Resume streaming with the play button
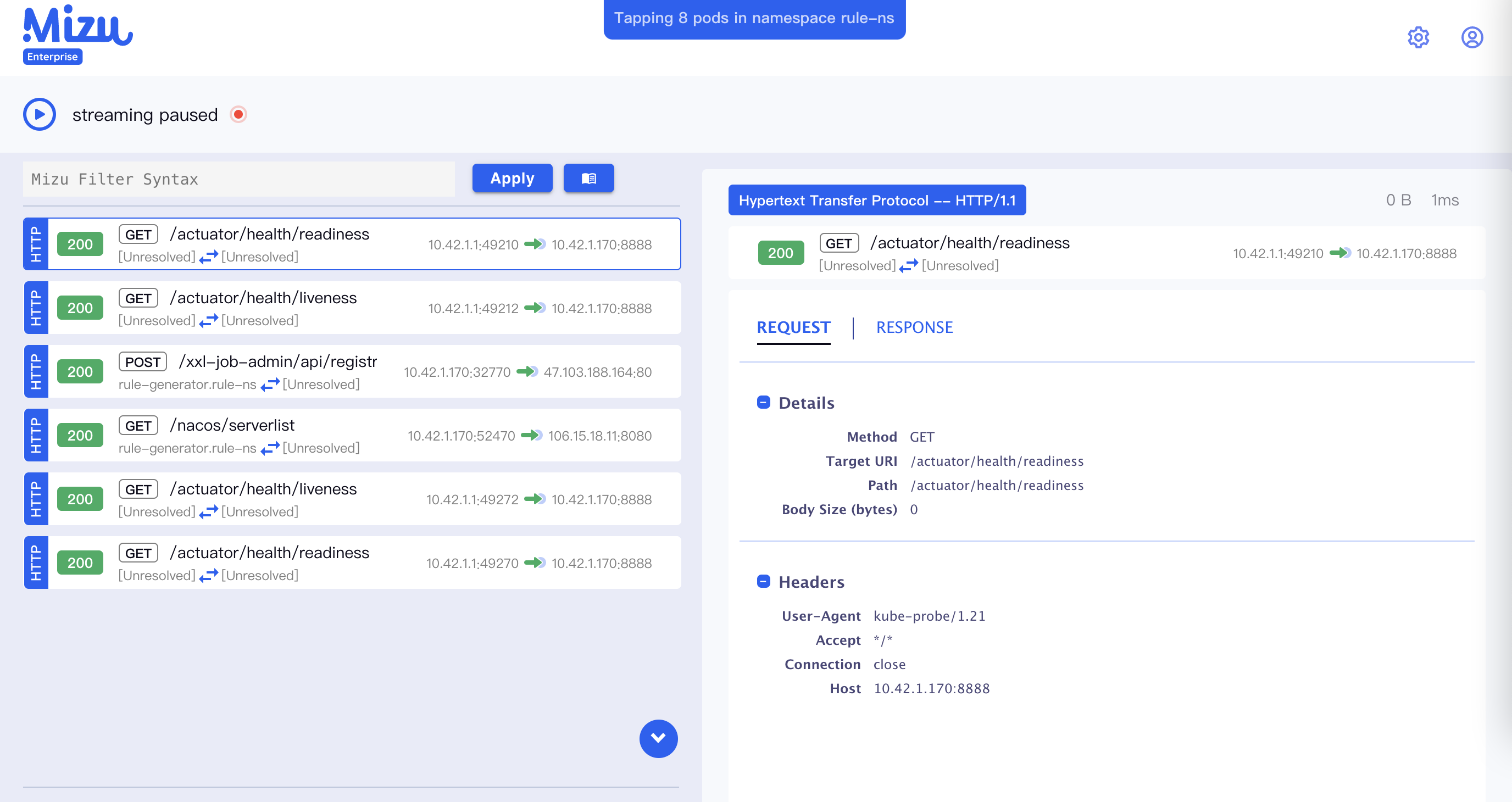The height and width of the screenshot is (802, 1512). pyautogui.click(x=39, y=113)
